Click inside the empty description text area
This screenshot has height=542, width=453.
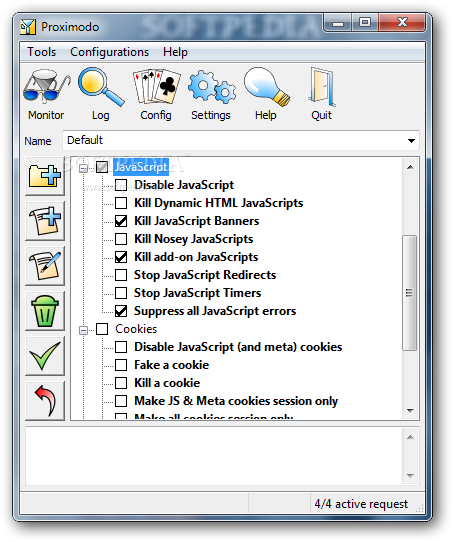coord(214,456)
